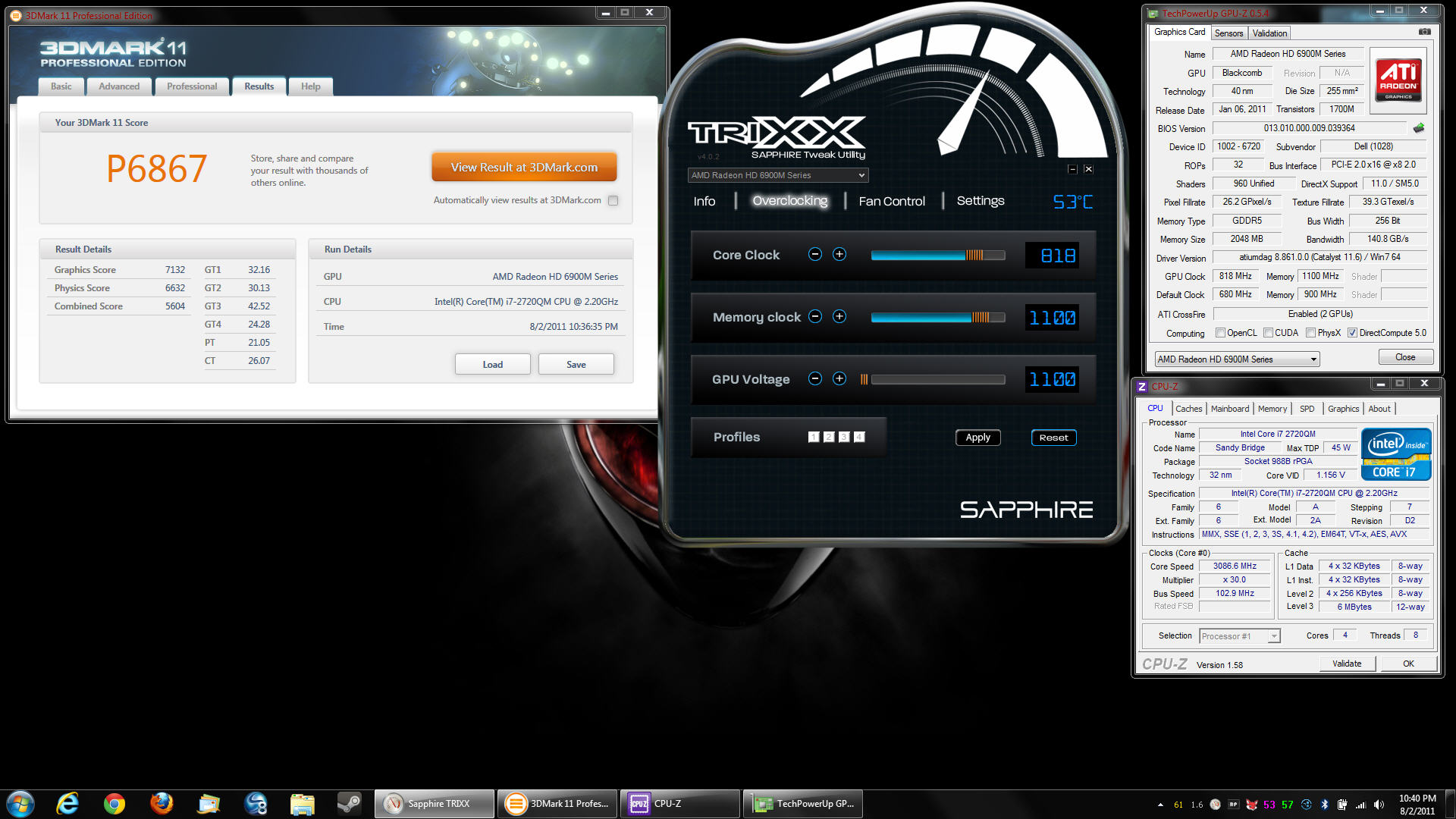Select TRIXX profile slot 4
This screenshot has height=819, width=1456.
(x=859, y=437)
